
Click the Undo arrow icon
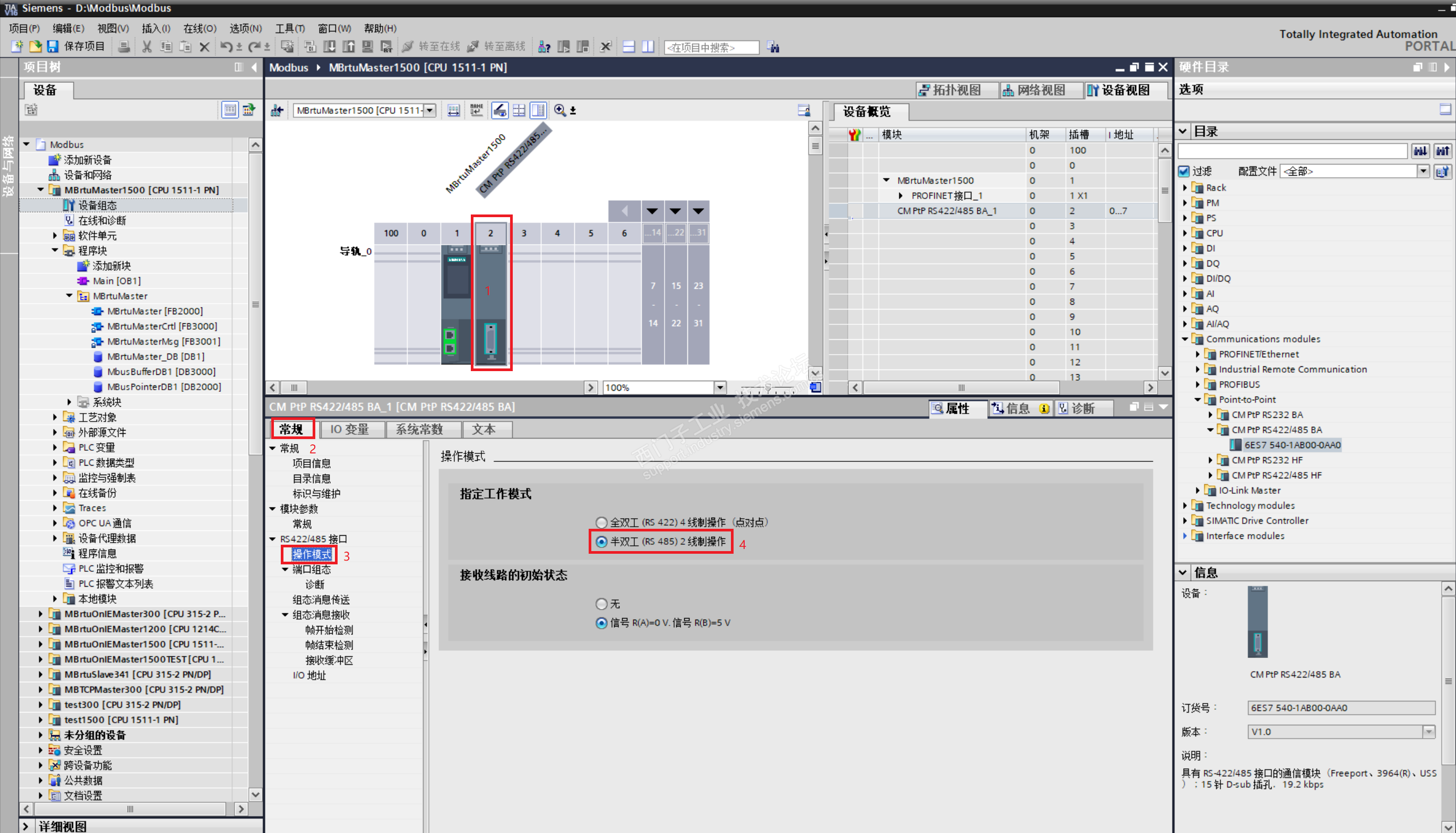pyautogui.click(x=226, y=47)
